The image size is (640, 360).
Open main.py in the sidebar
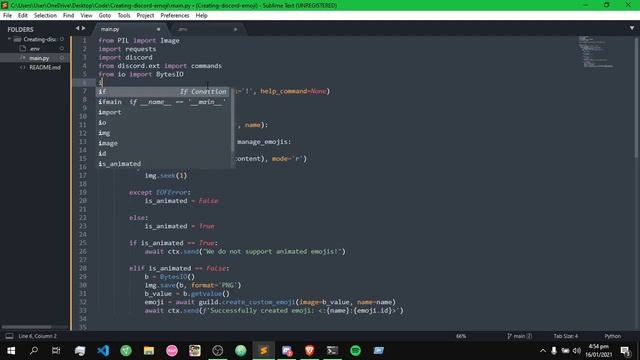(39, 58)
